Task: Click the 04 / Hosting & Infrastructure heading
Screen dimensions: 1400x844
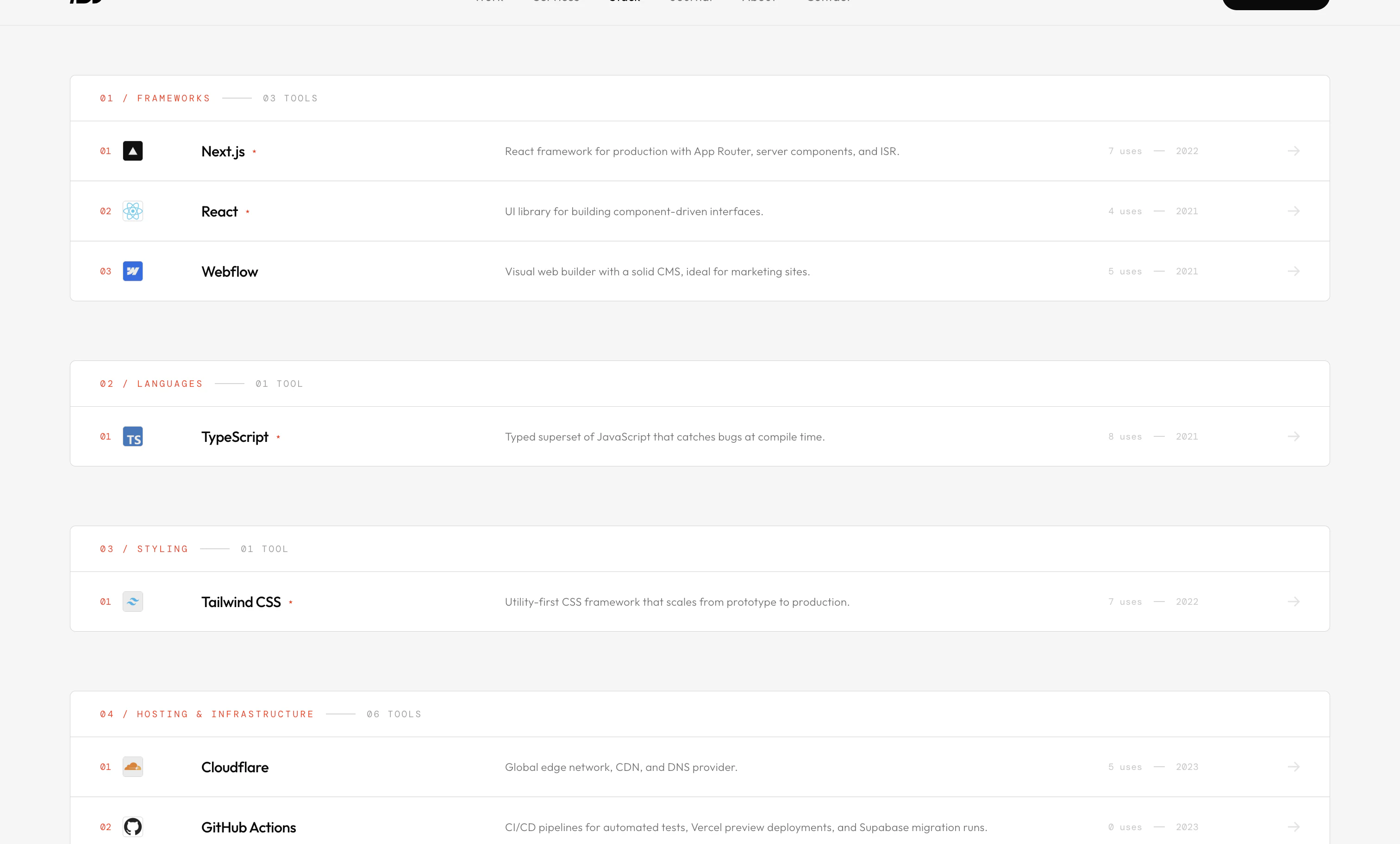Action: [x=207, y=714]
